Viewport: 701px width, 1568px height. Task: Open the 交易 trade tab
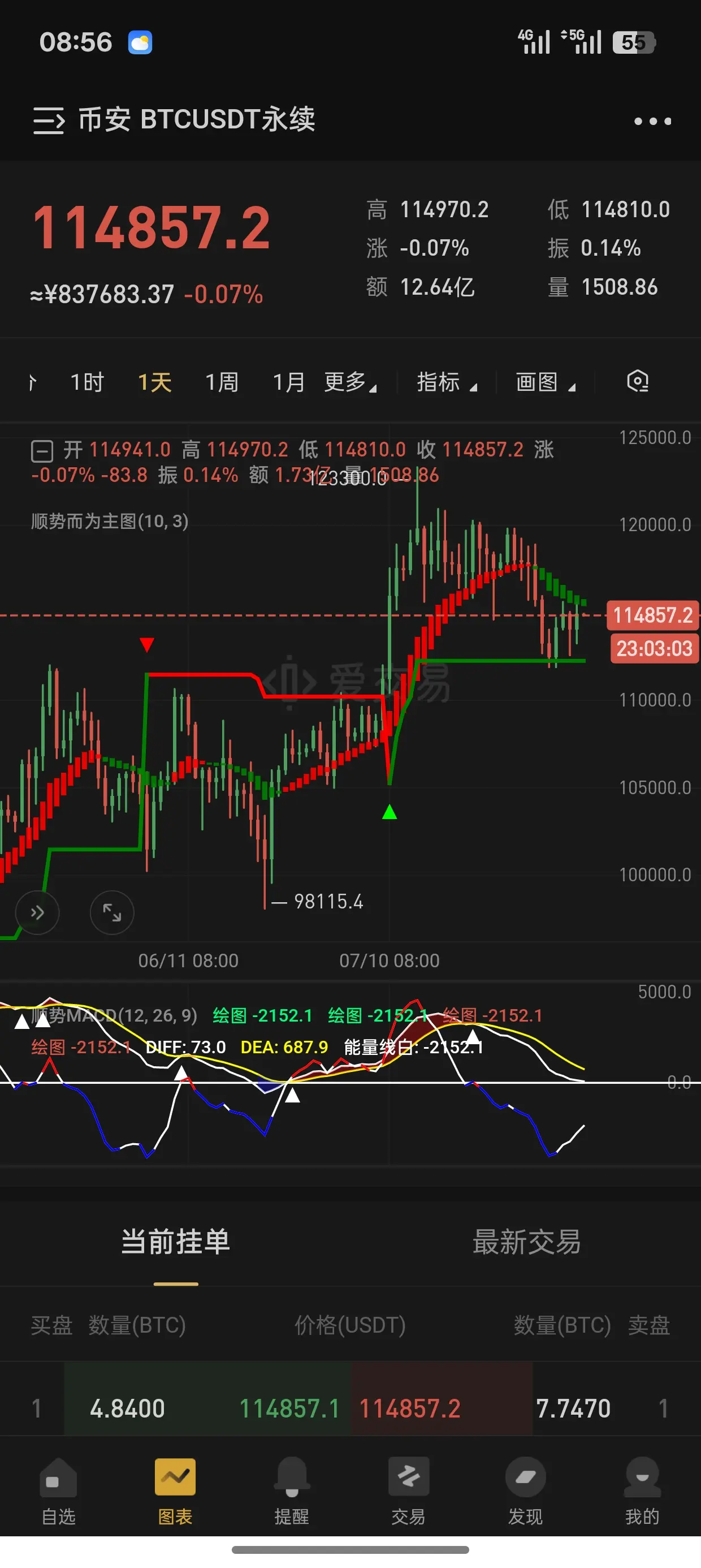click(408, 1491)
